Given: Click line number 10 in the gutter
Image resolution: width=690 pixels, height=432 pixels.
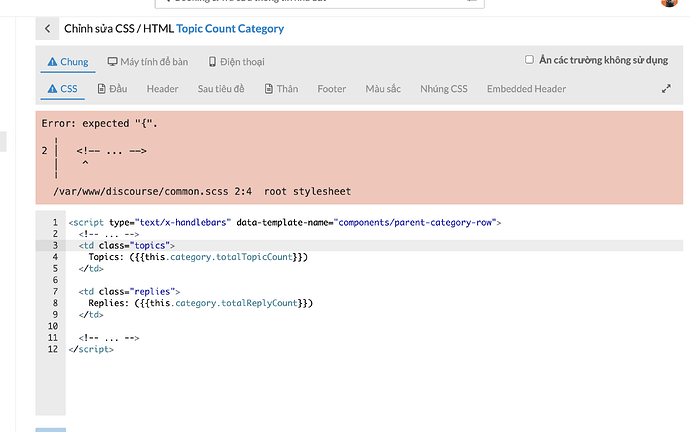Looking at the screenshot, I should point(53,326).
